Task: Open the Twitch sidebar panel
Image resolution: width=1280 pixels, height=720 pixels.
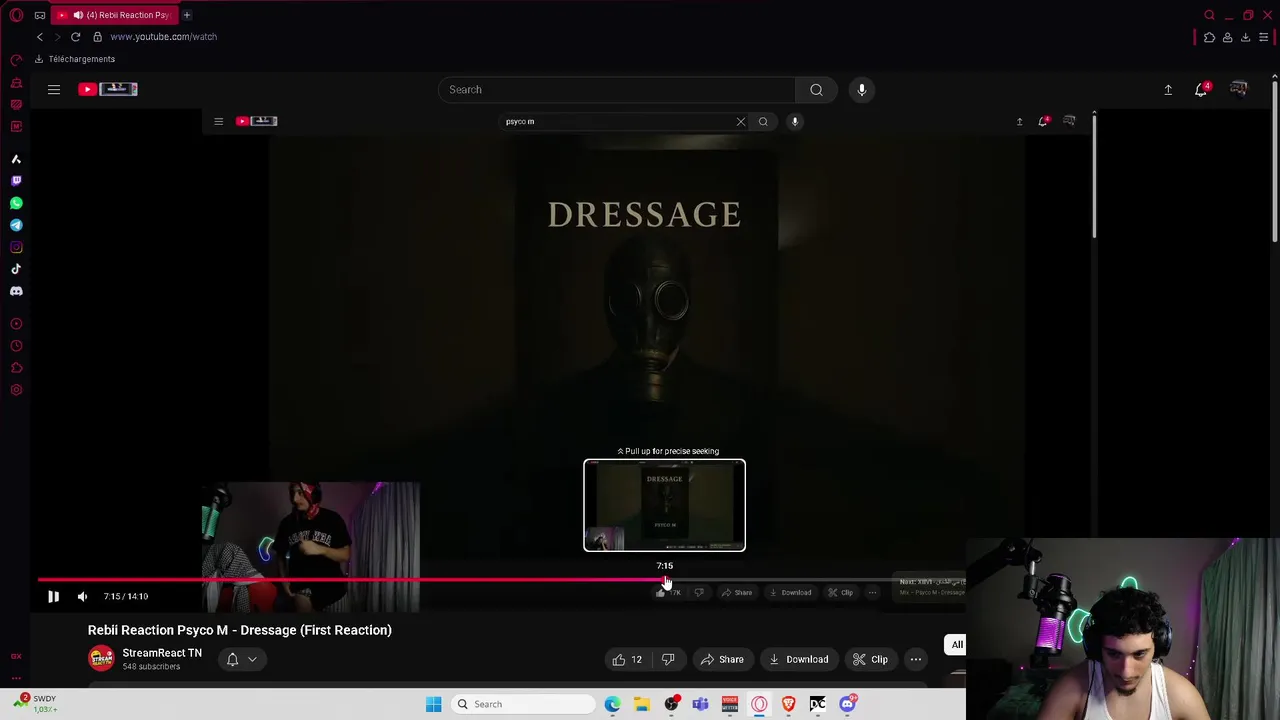Action: pyautogui.click(x=16, y=181)
